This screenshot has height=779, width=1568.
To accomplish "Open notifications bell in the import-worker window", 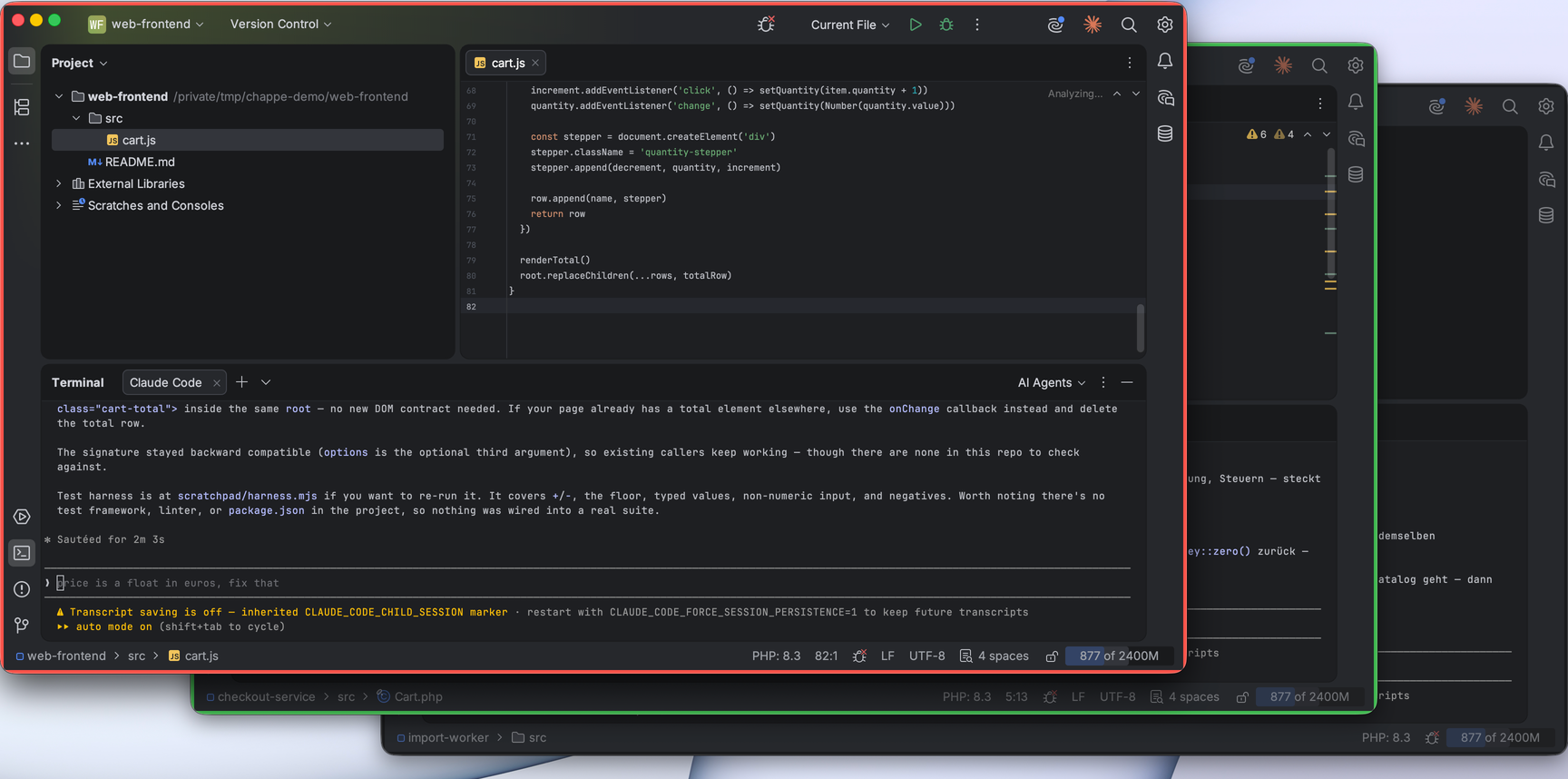I will tap(1546, 143).
